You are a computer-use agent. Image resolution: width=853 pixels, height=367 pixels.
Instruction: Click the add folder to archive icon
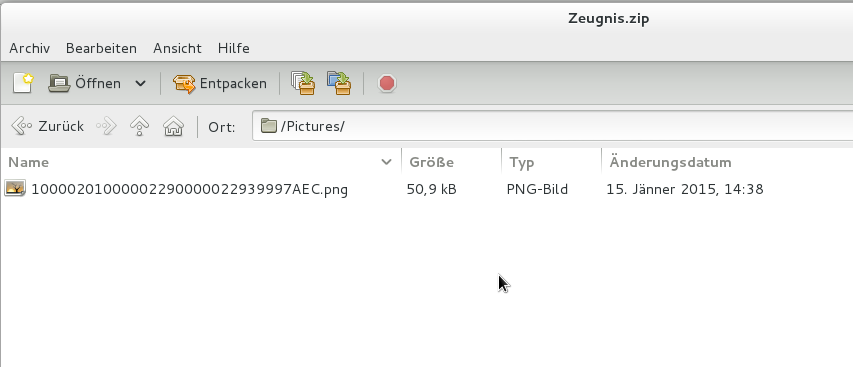(339, 83)
